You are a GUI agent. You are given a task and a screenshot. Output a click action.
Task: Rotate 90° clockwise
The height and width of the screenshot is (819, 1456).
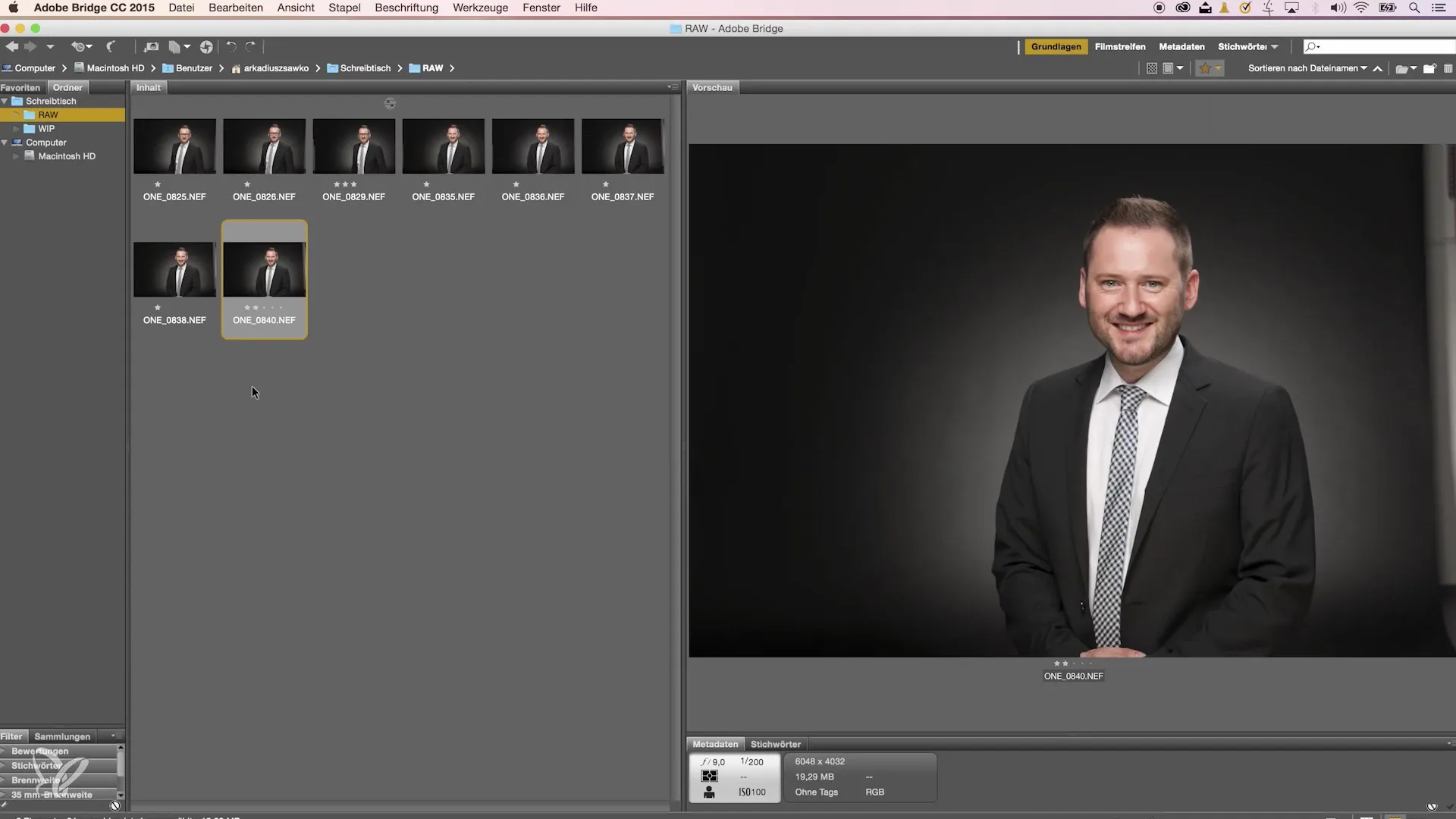250,47
